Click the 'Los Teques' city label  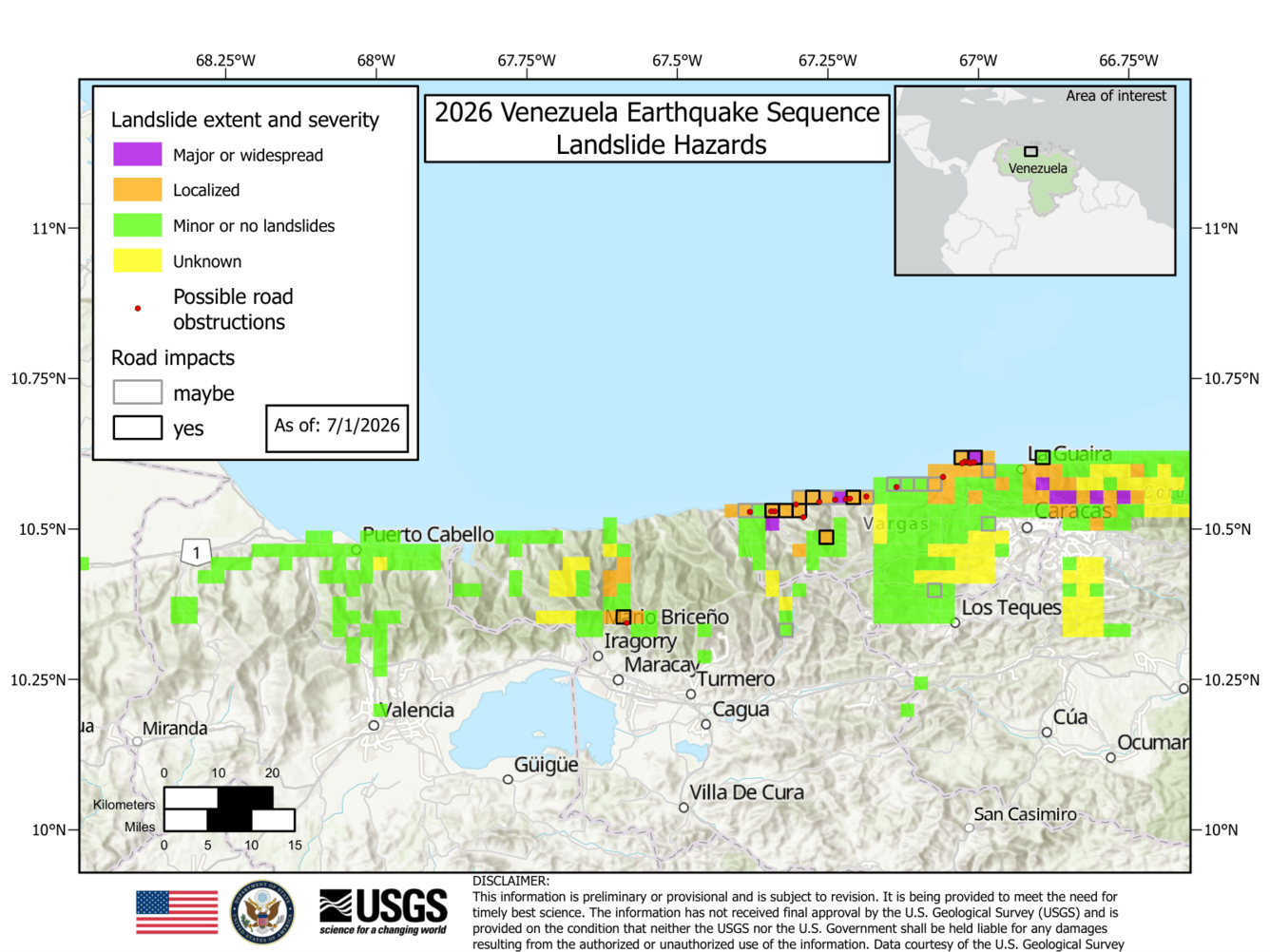pos(1011,607)
